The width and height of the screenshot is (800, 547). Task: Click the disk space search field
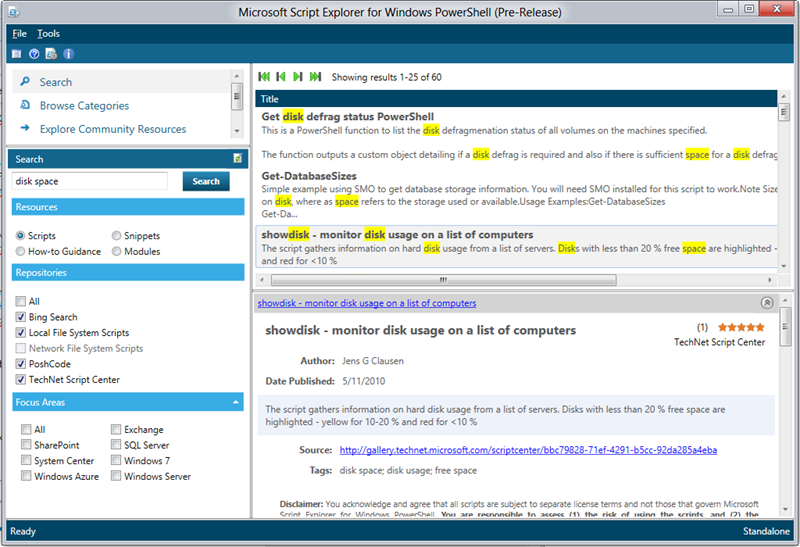click(x=90, y=181)
